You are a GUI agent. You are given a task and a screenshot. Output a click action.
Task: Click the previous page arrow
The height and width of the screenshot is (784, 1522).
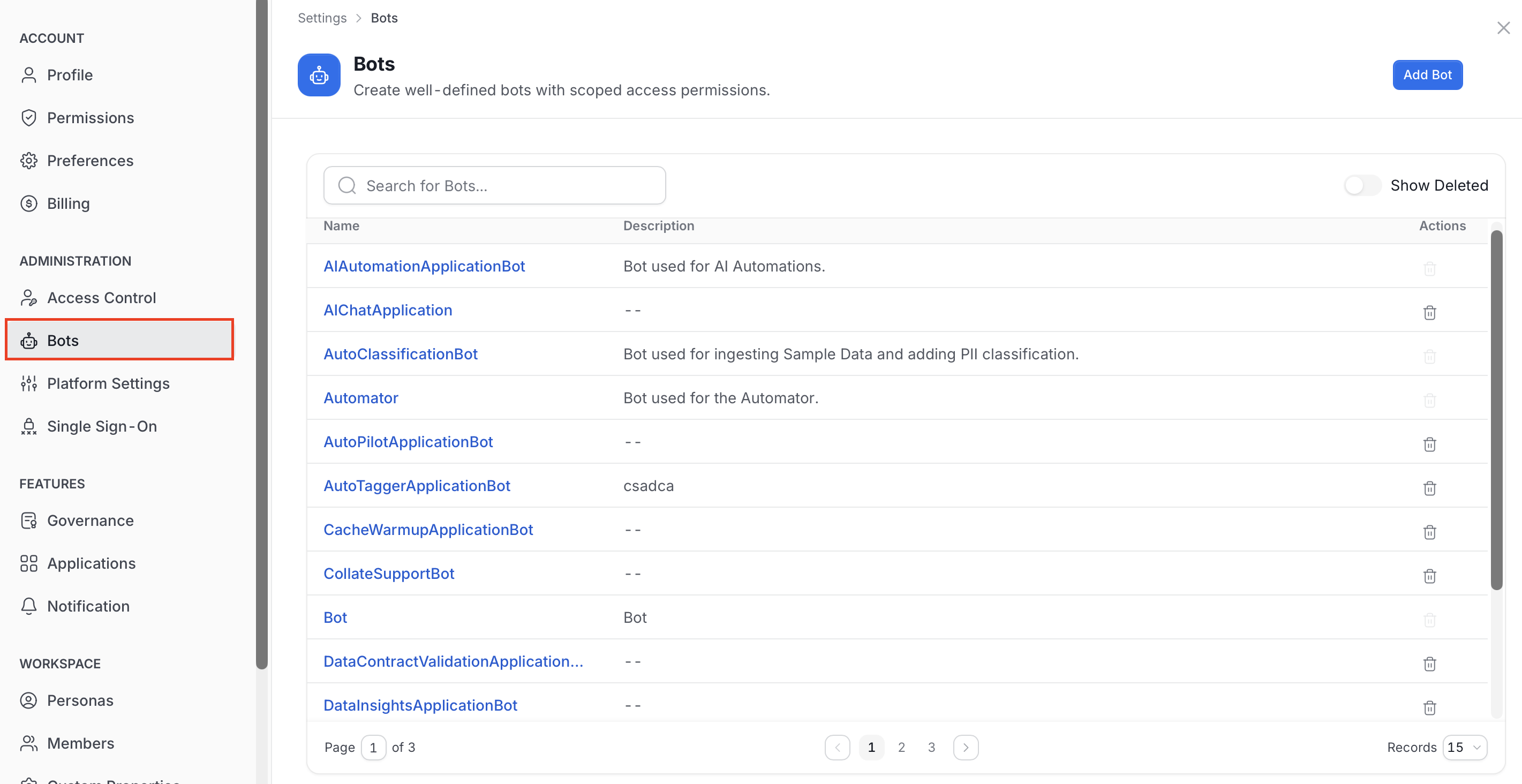click(837, 748)
